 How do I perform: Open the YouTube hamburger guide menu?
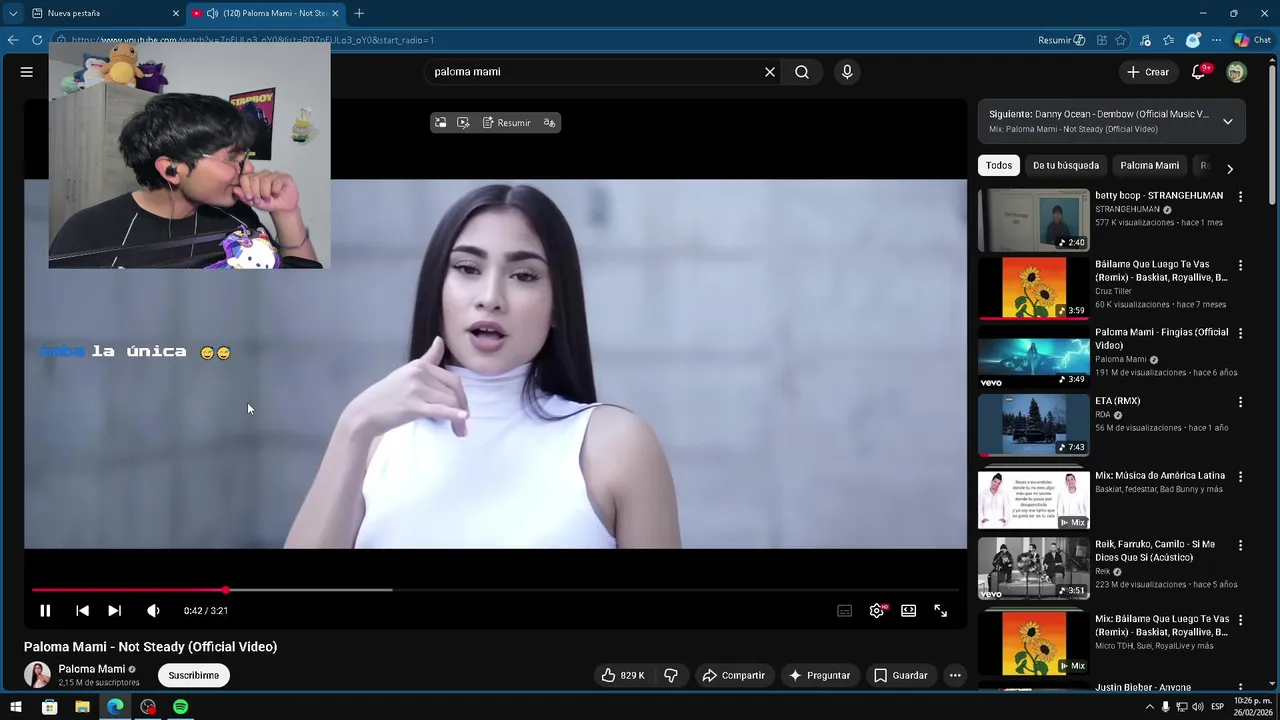pyautogui.click(x=27, y=72)
